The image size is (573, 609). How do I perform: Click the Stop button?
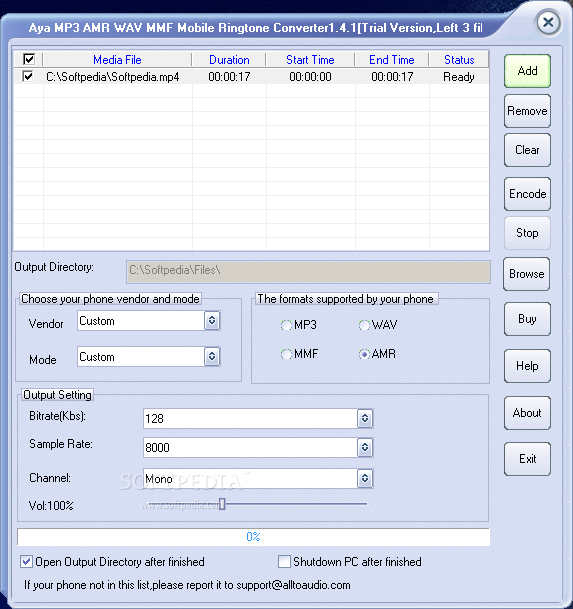point(527,233)
